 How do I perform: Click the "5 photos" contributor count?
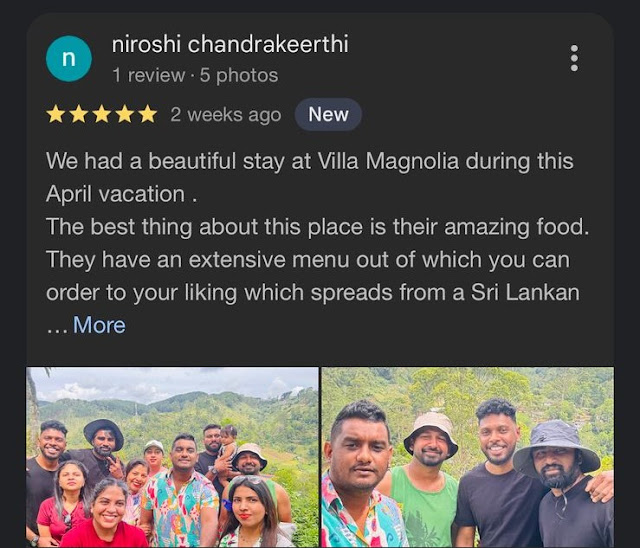tap(239, 75)
